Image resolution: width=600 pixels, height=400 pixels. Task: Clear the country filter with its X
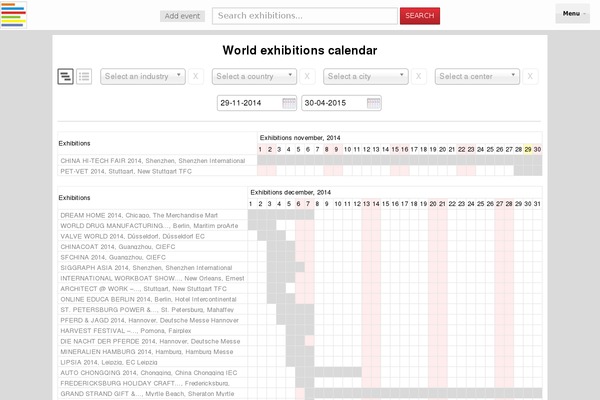point(307,76)
